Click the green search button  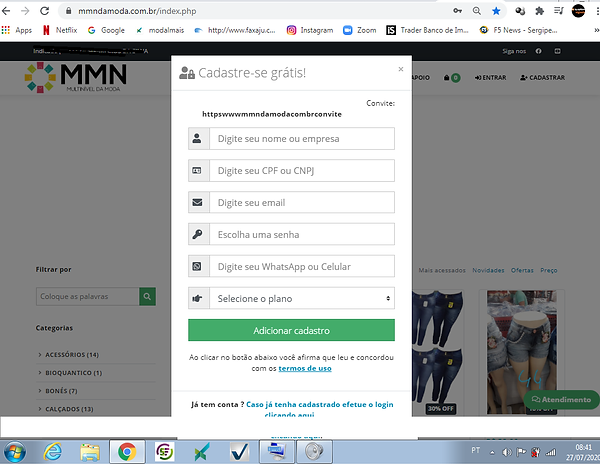pyautogui.click(x=147, y=297)
